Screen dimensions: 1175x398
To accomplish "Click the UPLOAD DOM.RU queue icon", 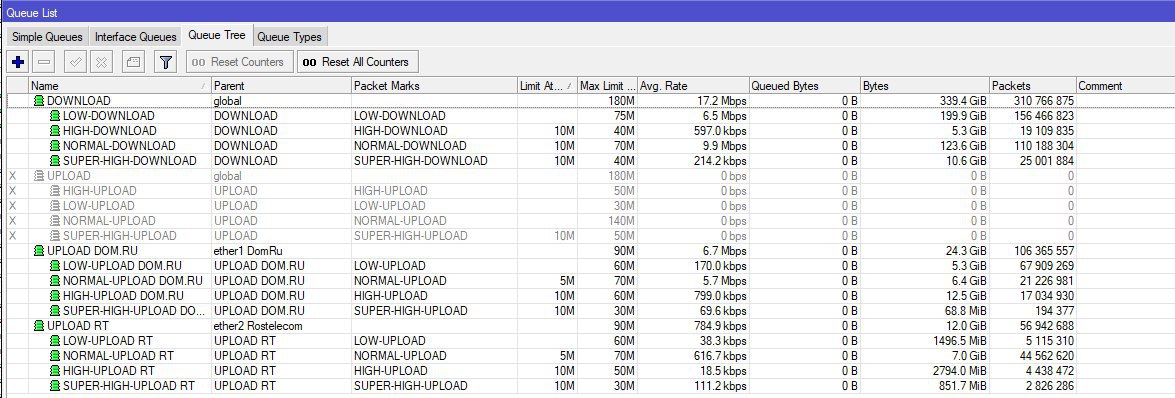I will [39, 250].
